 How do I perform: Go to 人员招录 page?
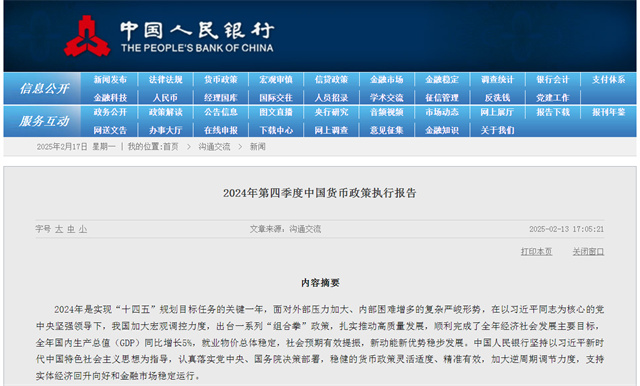pos(331,98)
